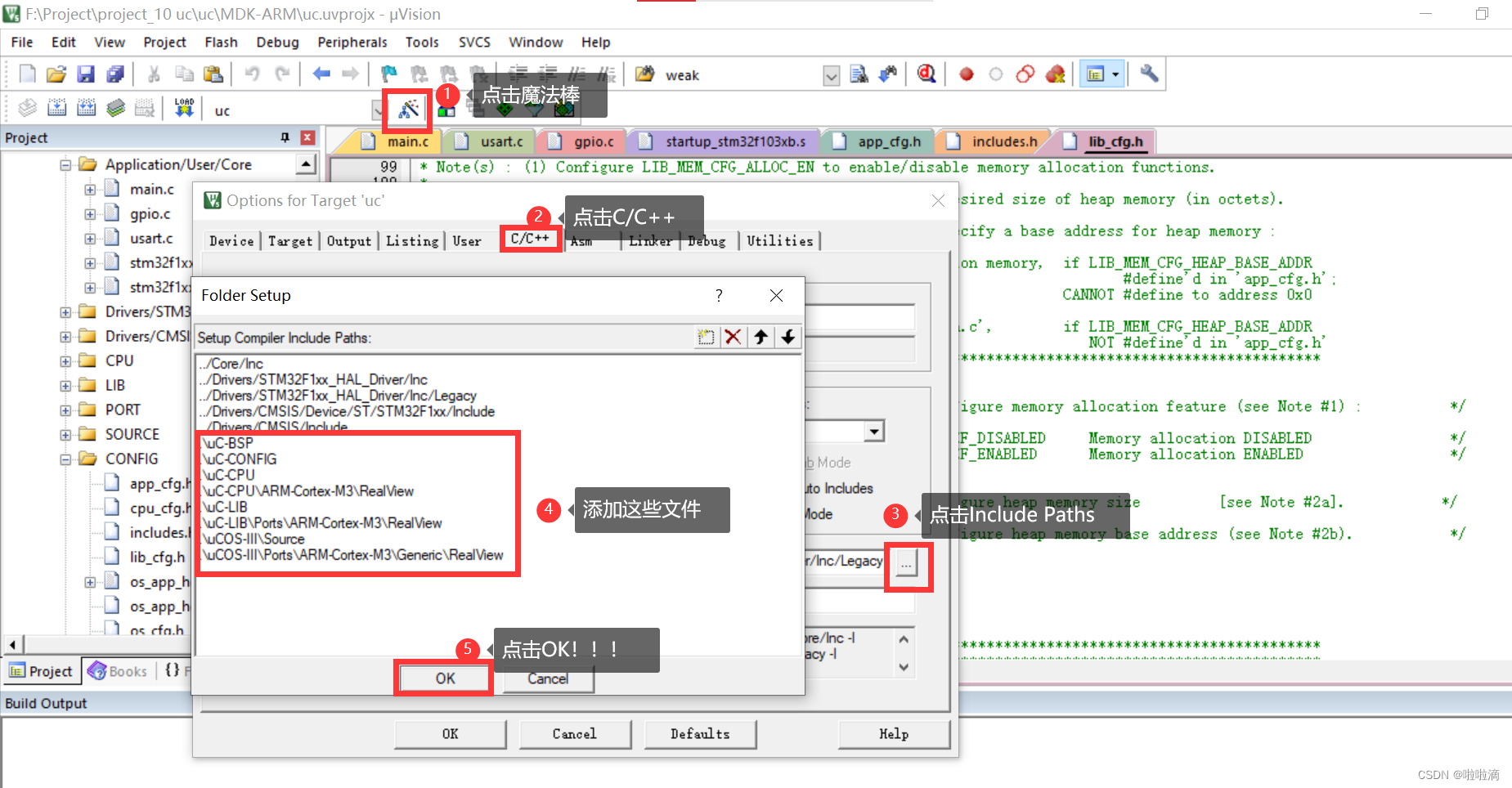Click Defaults button in Options dialog
1512x788 pixels.
700,734
